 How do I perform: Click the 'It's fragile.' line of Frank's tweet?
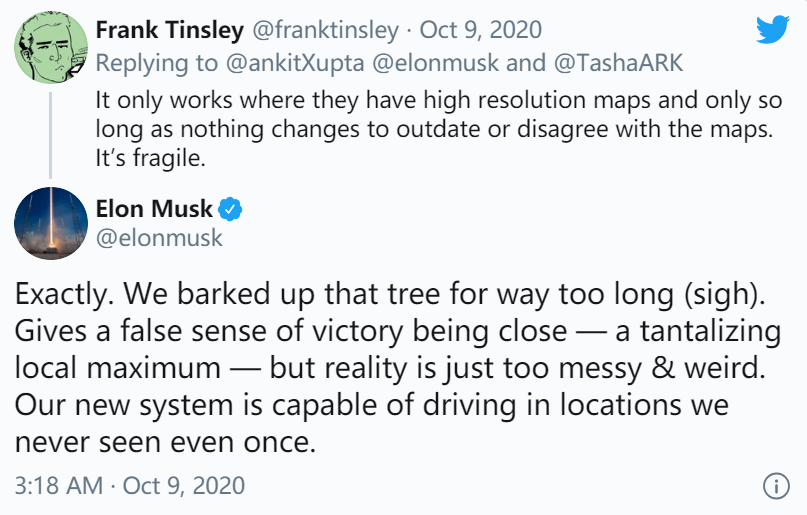[x=150, y=158]
